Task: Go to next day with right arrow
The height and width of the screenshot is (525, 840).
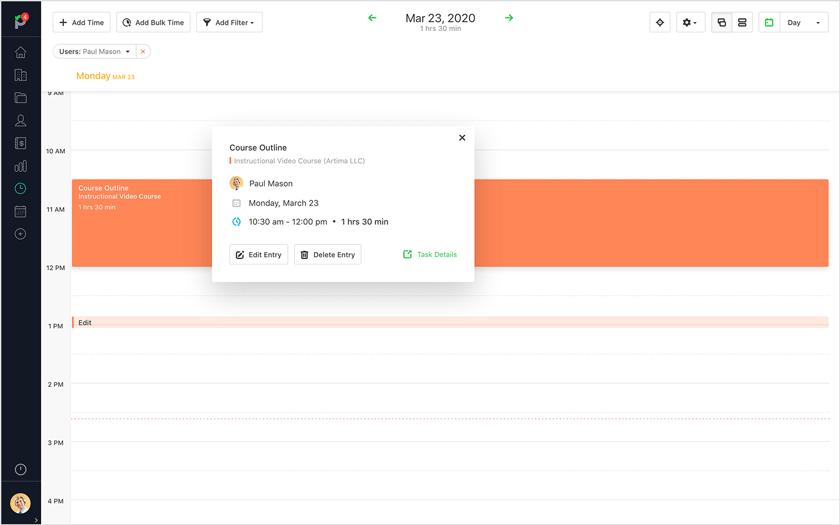Action: [x=509, y=18]
